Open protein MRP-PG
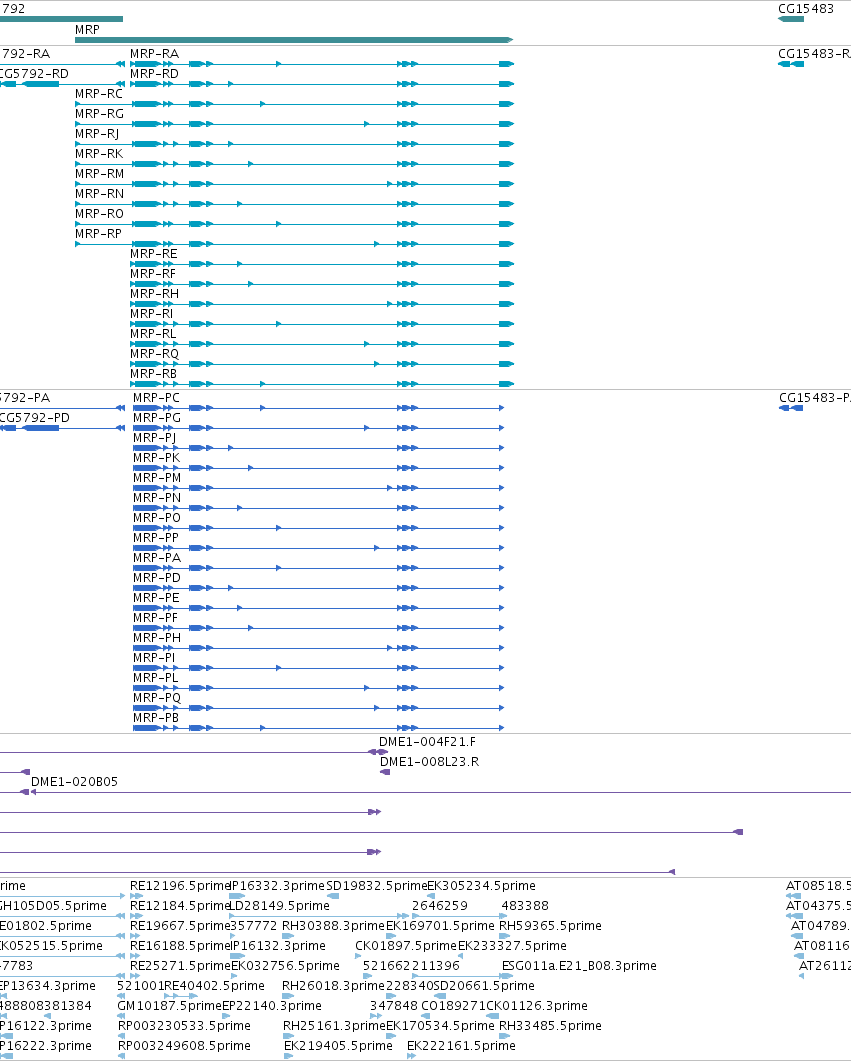This screenshot has width=851, height=1061. 157,417
